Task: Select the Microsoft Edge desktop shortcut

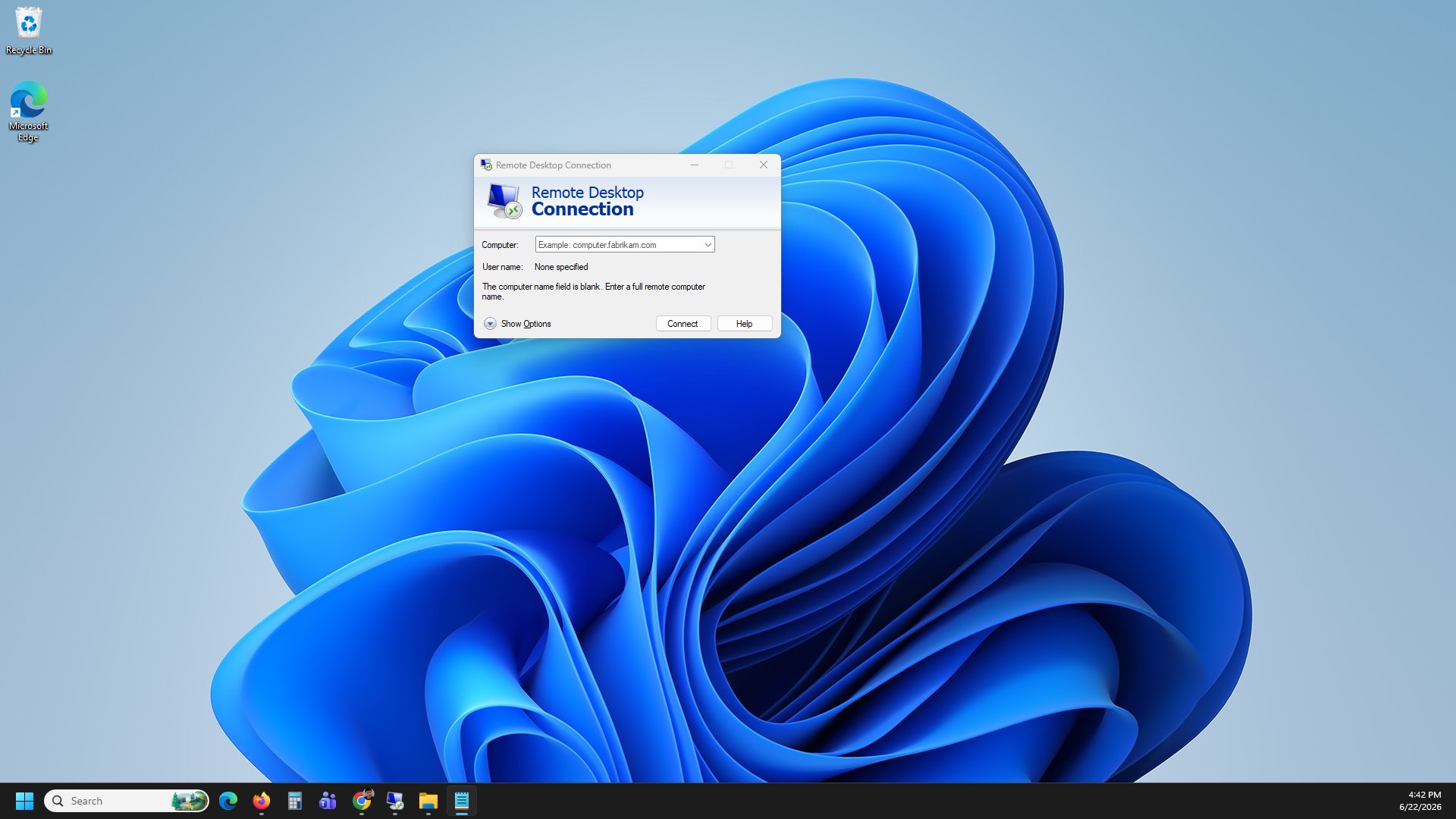Action: [28, 111]
